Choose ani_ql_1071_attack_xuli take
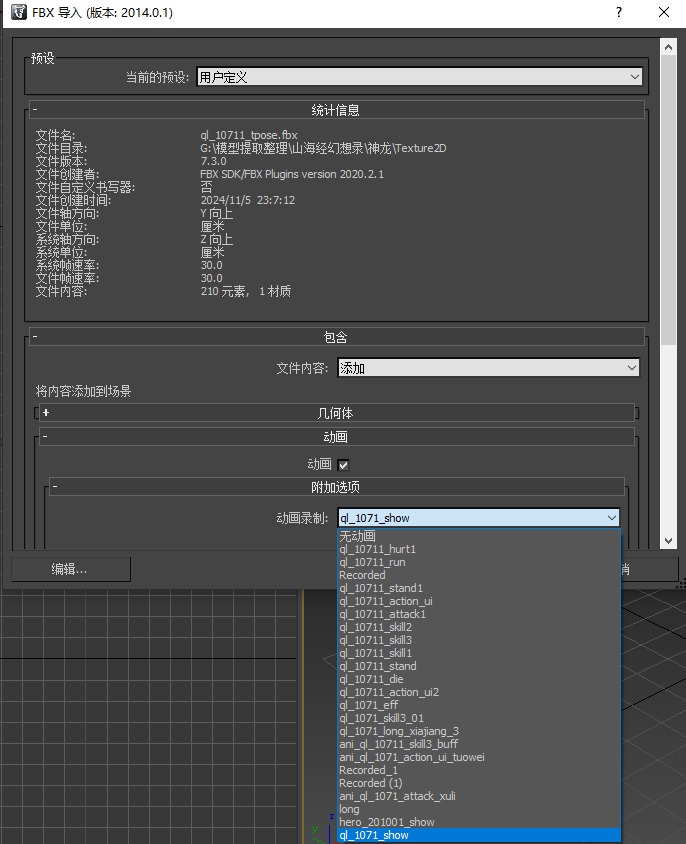The height and width of the screenshot is (844, 686). (479, 796)
